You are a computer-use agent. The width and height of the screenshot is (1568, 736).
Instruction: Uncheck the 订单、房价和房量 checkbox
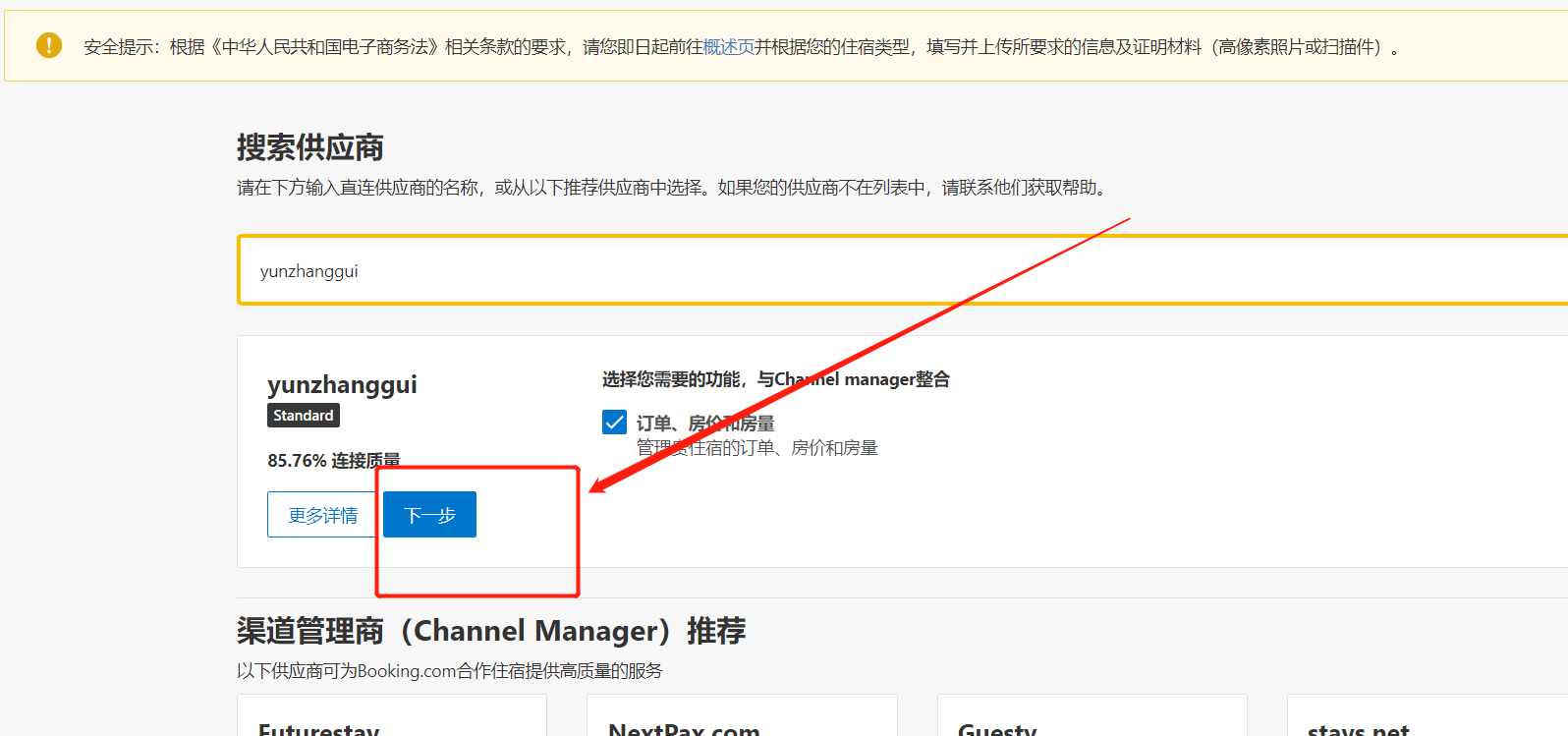(614, 423)
